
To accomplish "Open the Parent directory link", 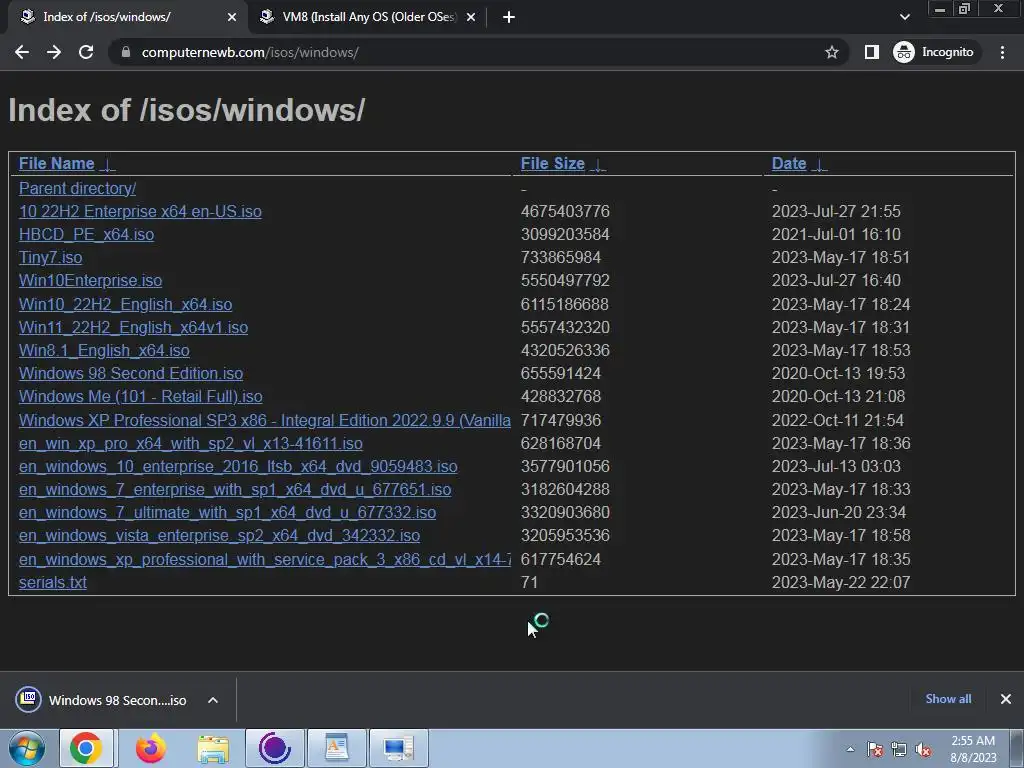I will [x=77, y=188].
